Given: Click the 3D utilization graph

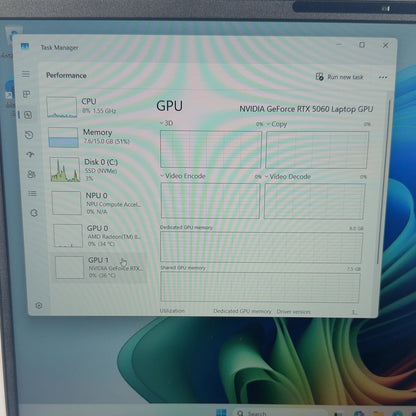Looking at the screenshot, I should (211, 149).
